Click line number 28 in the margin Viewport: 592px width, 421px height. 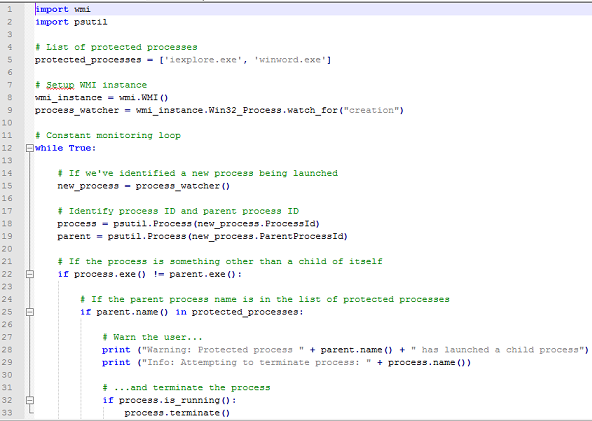(7, 350)
